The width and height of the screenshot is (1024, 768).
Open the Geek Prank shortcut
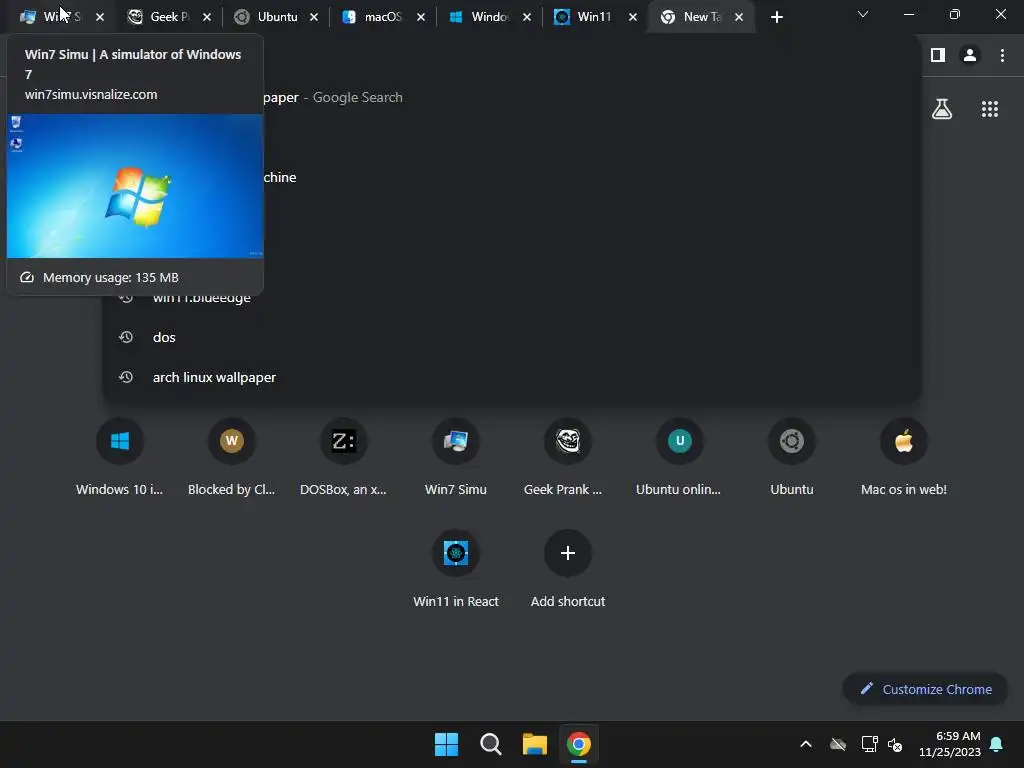pyautogui.click(x=568, y=458)
